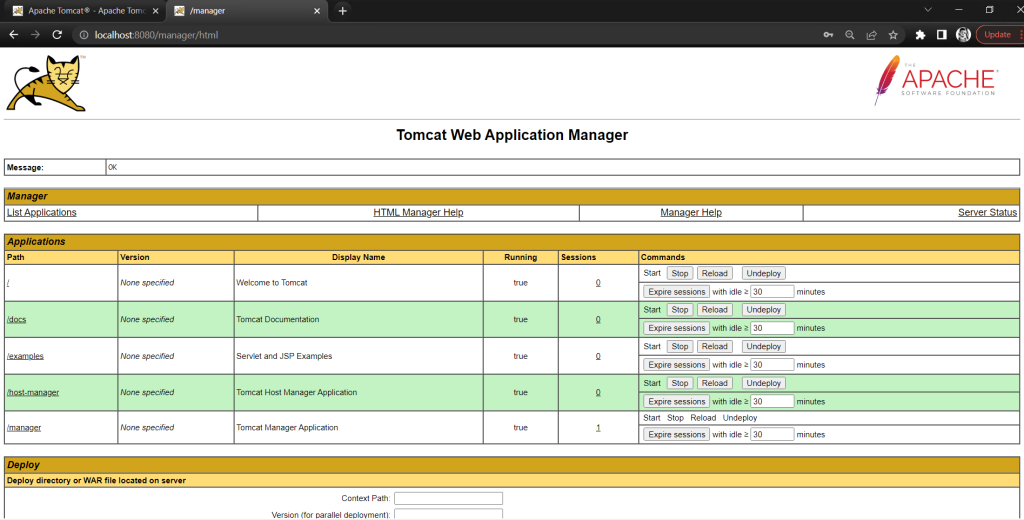Expire sessions for Welcome to Tomcat
1024x520 pixels.
[x=677, y=292]
